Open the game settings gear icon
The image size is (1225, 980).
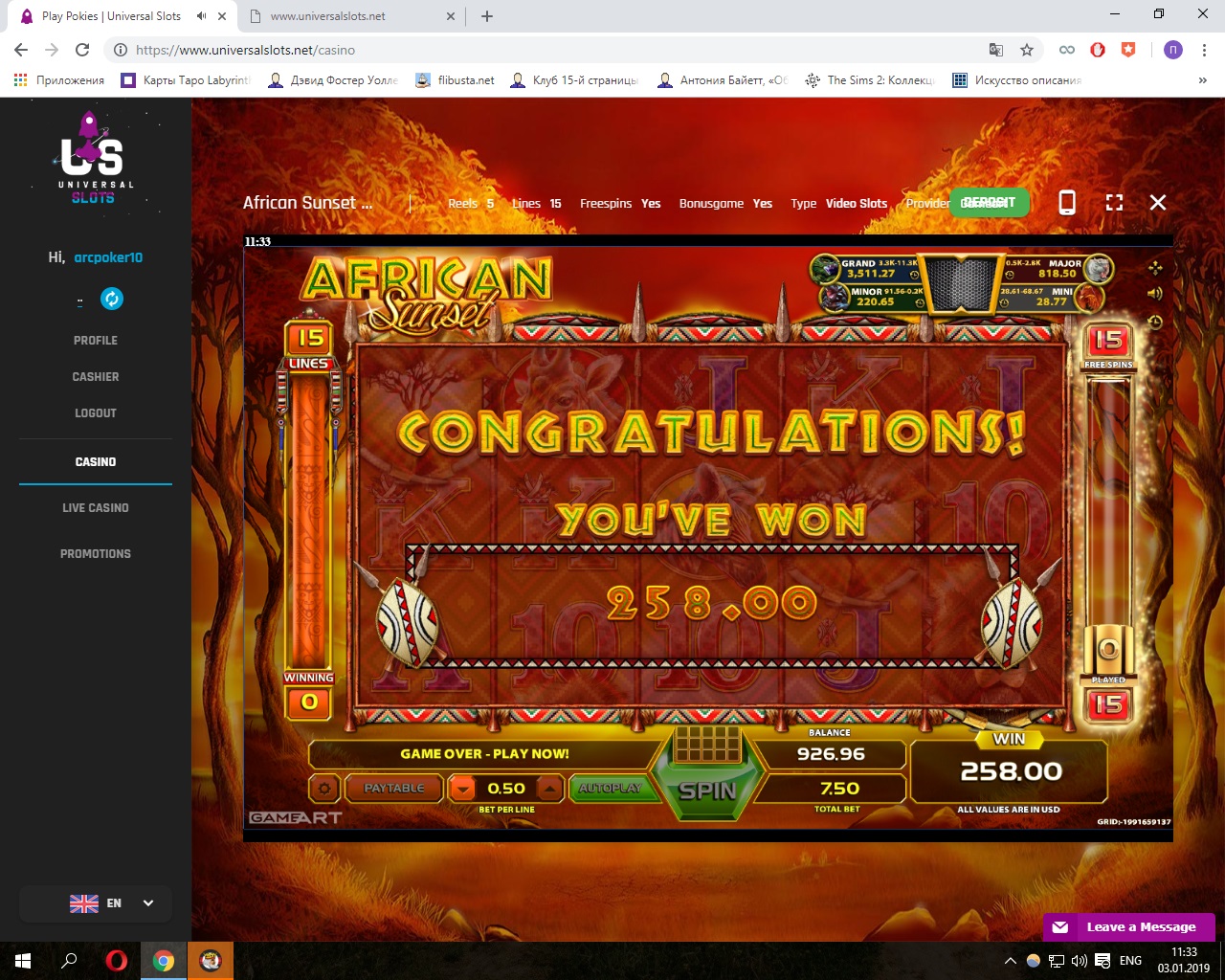click(324, 789)
